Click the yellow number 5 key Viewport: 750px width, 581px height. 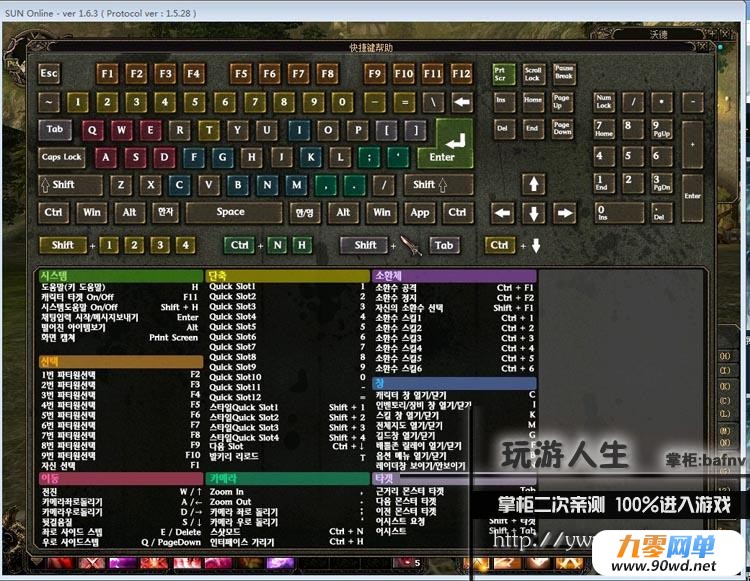point(195,102)
